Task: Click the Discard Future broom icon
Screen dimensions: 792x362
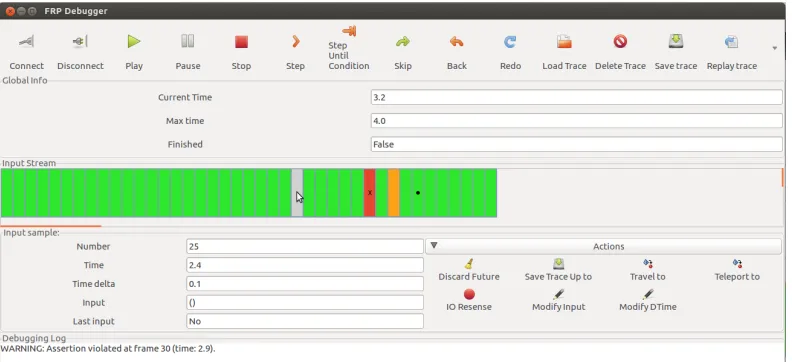Action: coord(469,264)
